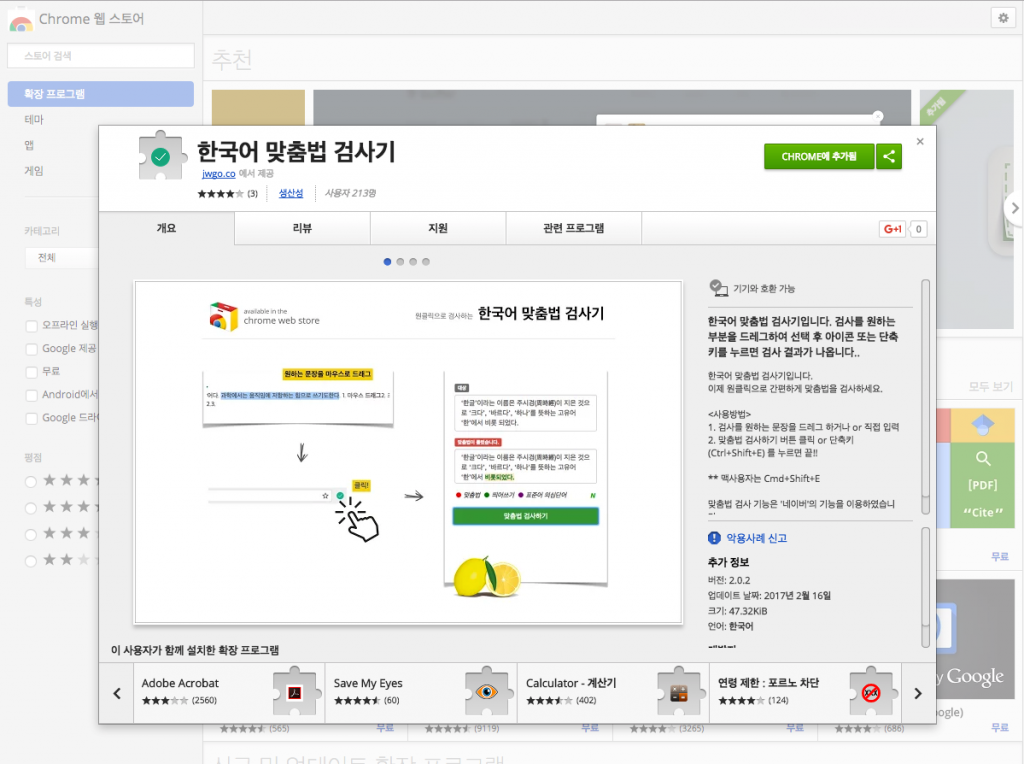Screen dimensions: 1024x764
Task: Open the 전체 category dropdown
Action: click(62, 257)
